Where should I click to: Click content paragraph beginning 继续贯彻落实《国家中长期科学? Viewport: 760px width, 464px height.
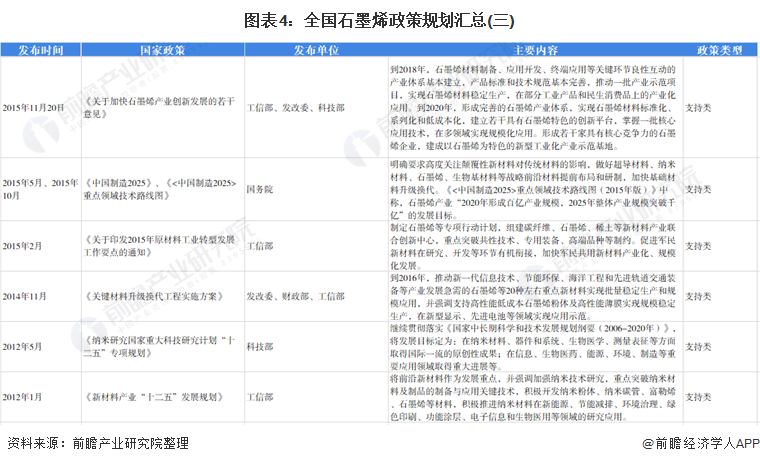point(533,347)
